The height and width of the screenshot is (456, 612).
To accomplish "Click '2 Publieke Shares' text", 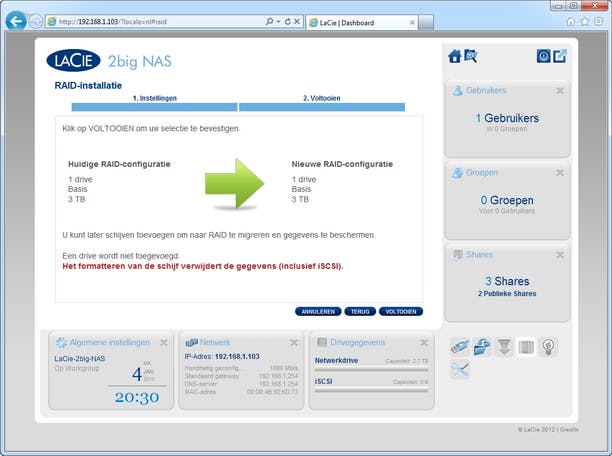I will (x=507, y=294).
